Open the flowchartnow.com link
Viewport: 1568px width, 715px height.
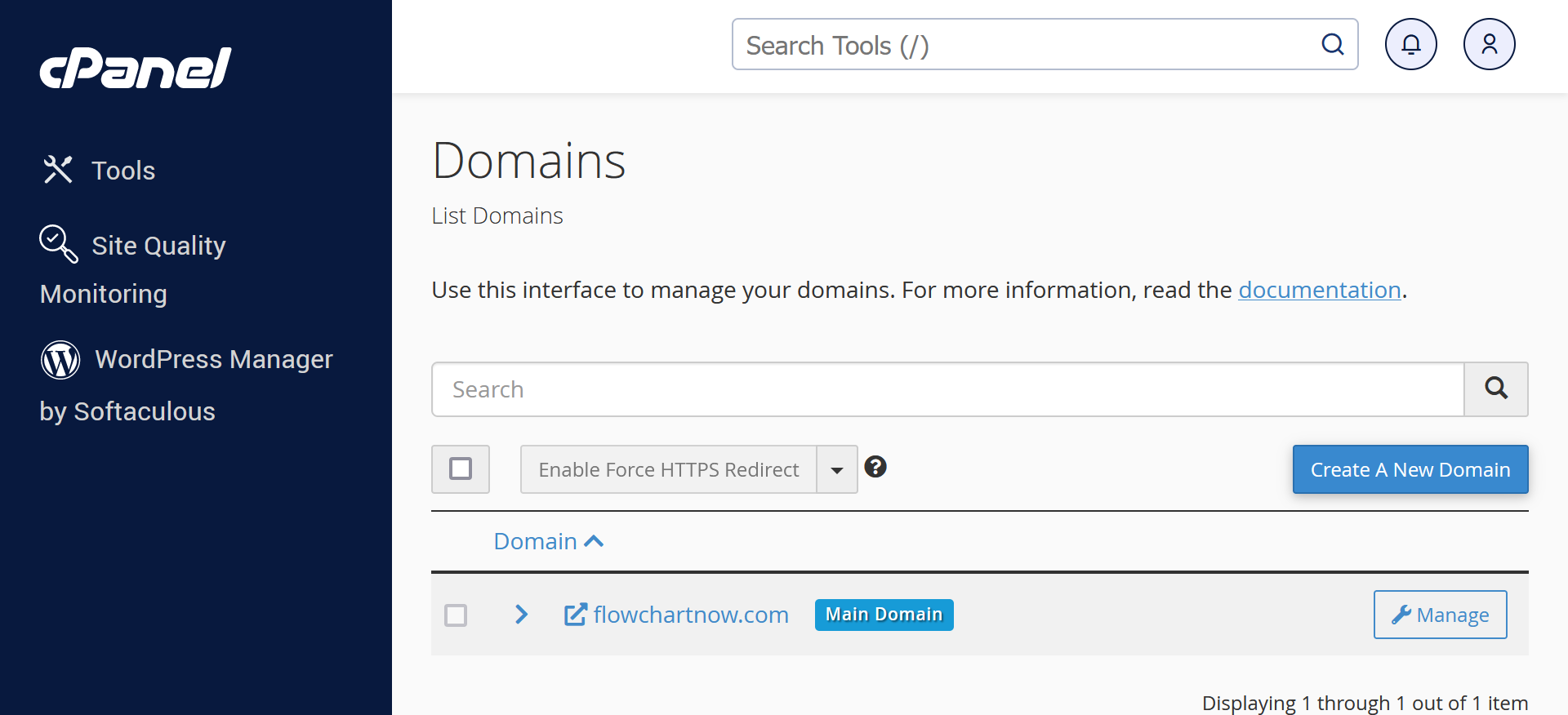(x=676, y=615)
